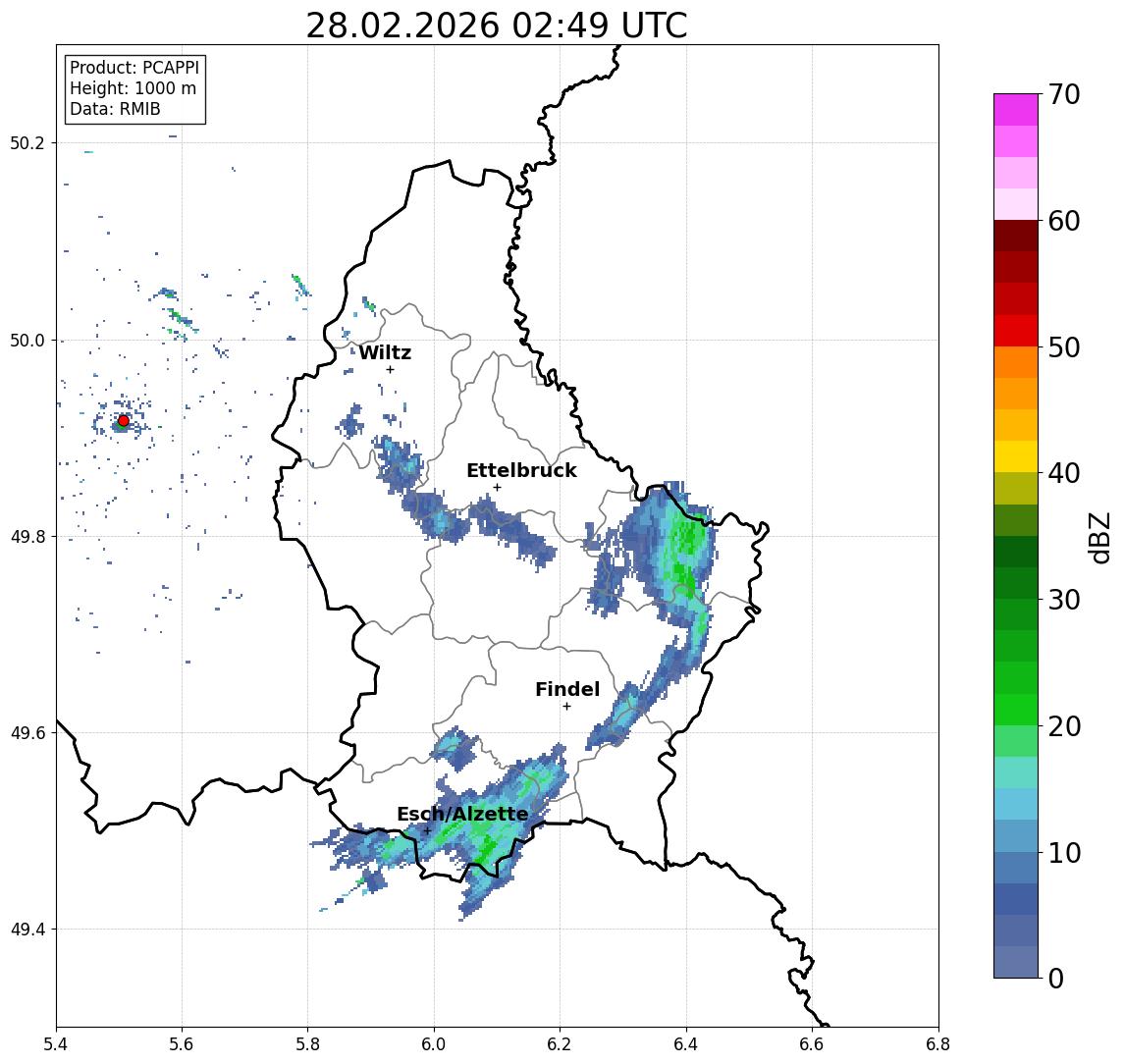
Task: Click the light cyan color band below 20
Action: point(1016,772)
